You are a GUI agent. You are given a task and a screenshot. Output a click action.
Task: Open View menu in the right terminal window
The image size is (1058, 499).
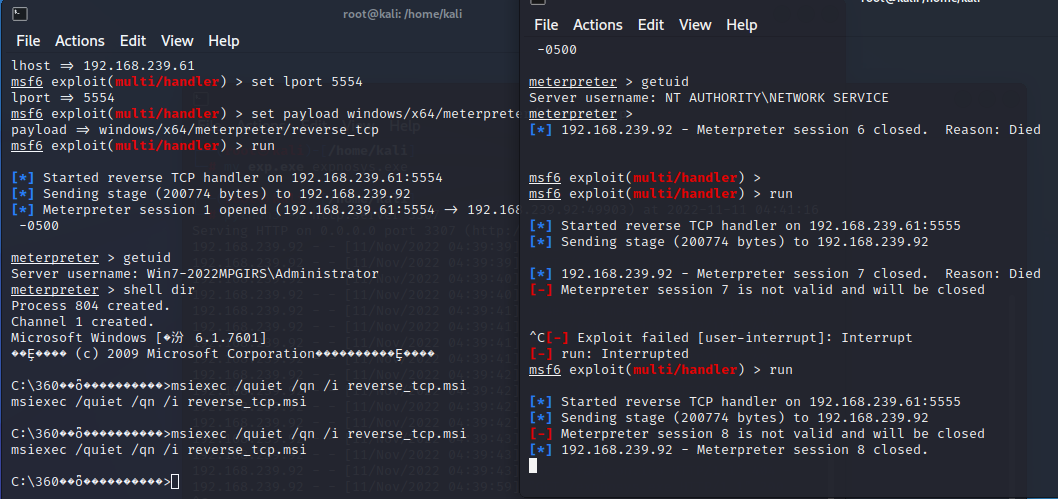click(695, 25)
